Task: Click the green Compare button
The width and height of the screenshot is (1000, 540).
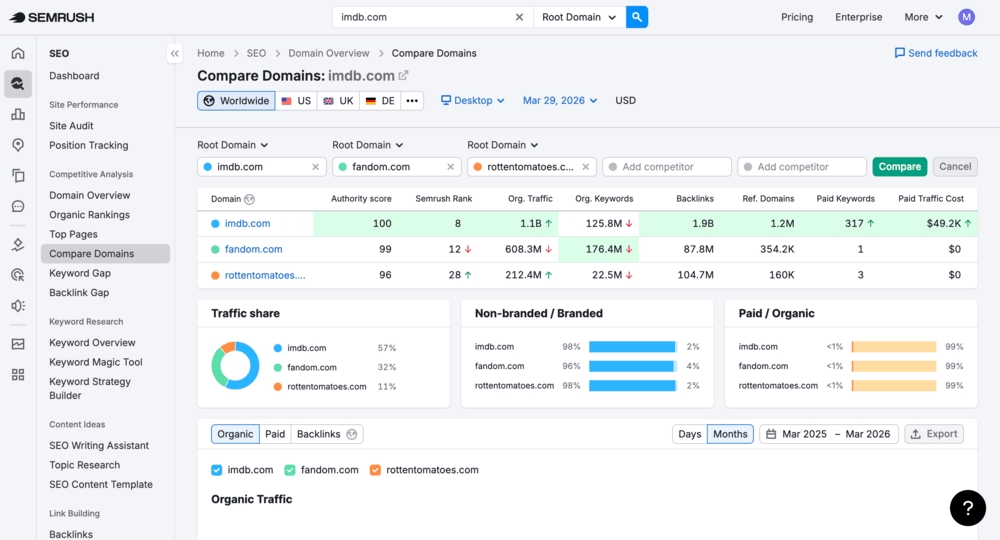Action: (899, 167)
